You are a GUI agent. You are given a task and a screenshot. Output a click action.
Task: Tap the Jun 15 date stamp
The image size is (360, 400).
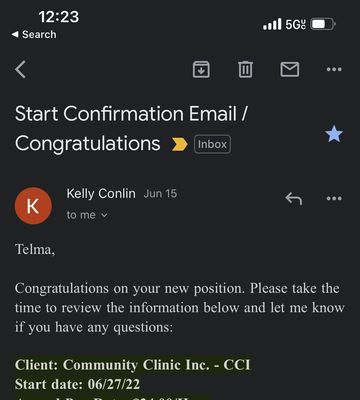tap(160, 194)
